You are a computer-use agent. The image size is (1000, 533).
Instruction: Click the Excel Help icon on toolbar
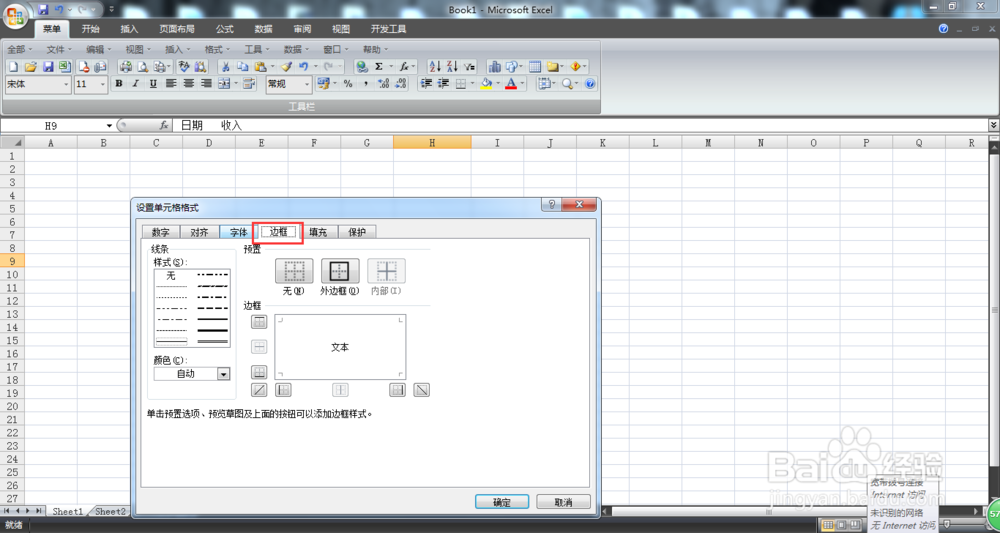point(590,84)
